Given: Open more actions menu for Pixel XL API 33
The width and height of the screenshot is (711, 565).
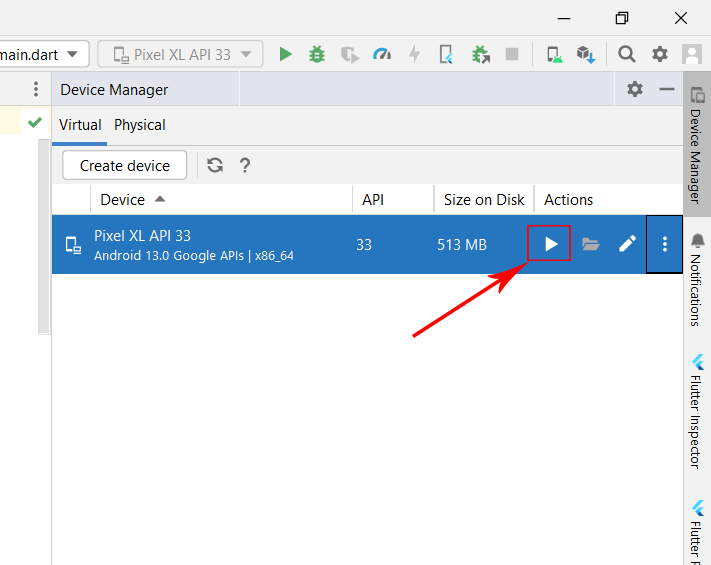Looking at the screenshot, I should pos(665,244).
